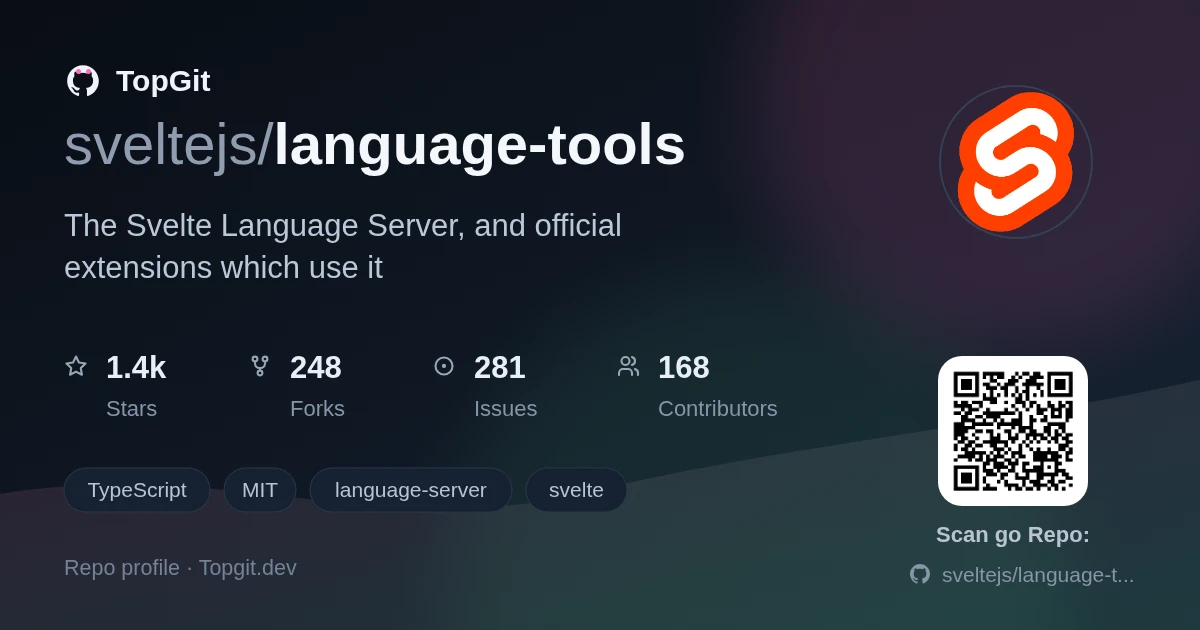Click the TopGit octocat logo icon
1200x630 pixels.
pos(83,81)
